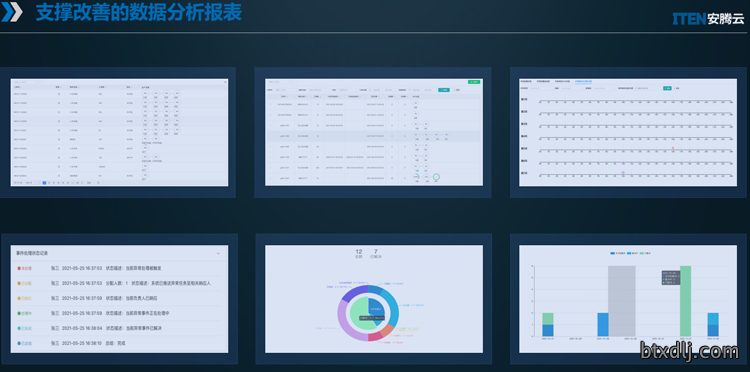Click the 事件处理状态记录 panel header
This screenshot has height=372, width=750.
[119, 253]
